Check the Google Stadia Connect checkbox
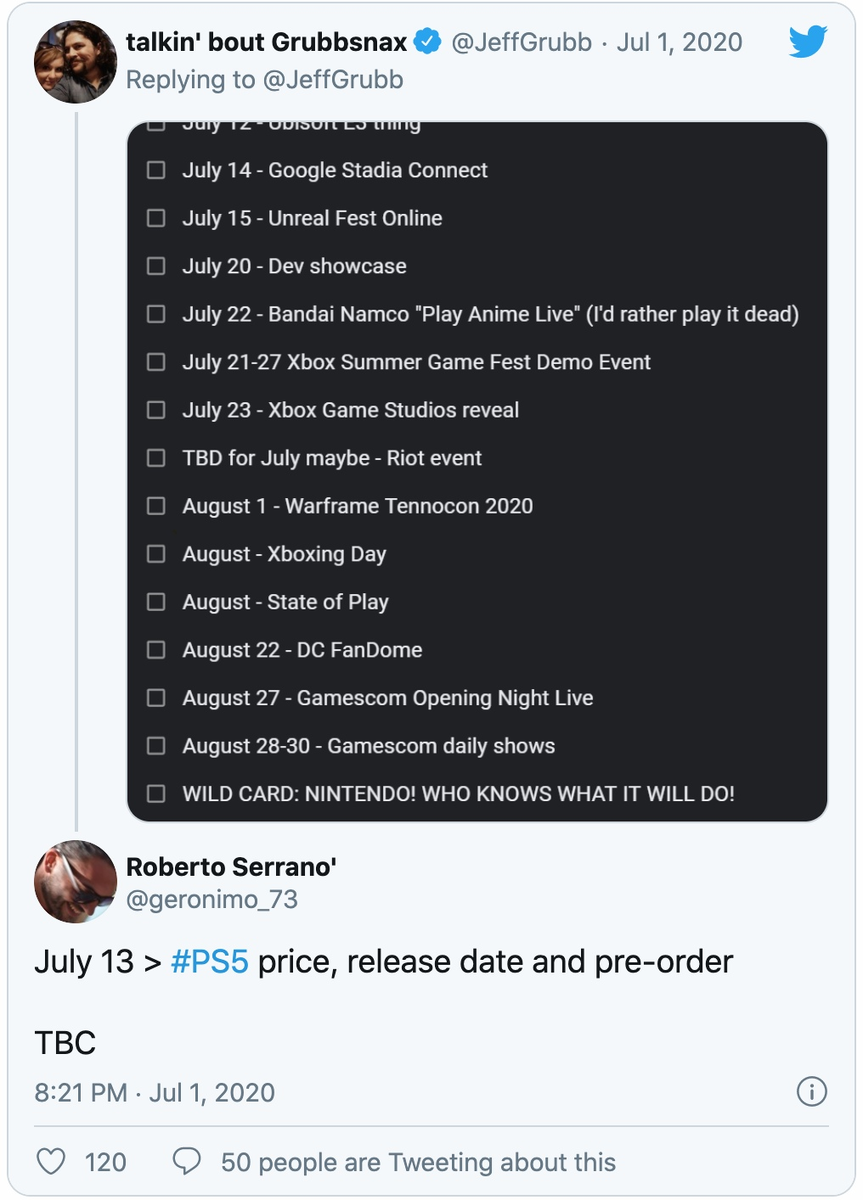The image size is (863, 1200). point(156,170)
